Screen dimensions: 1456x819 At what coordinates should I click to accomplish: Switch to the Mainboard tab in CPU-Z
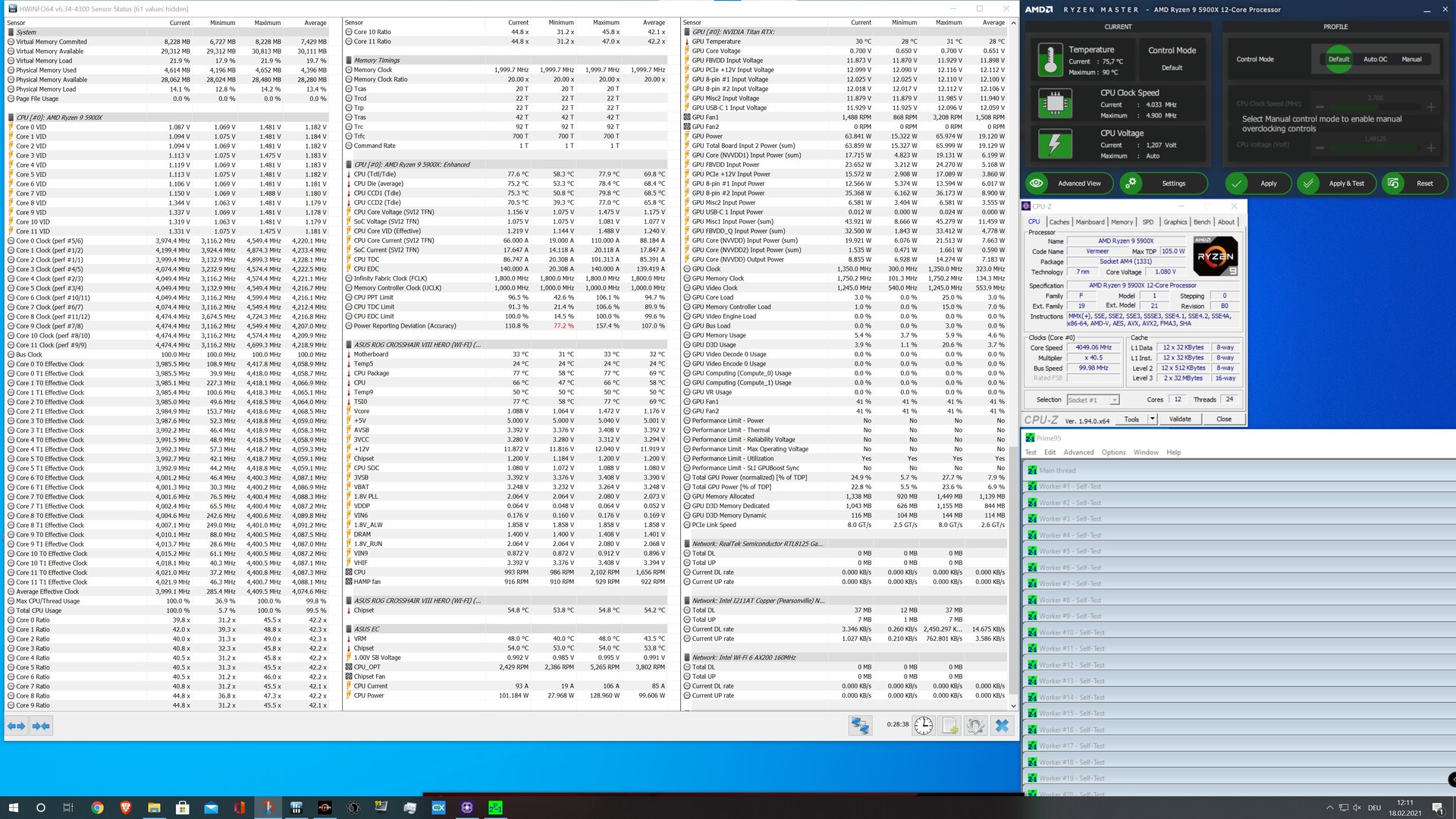[1090, 222]
